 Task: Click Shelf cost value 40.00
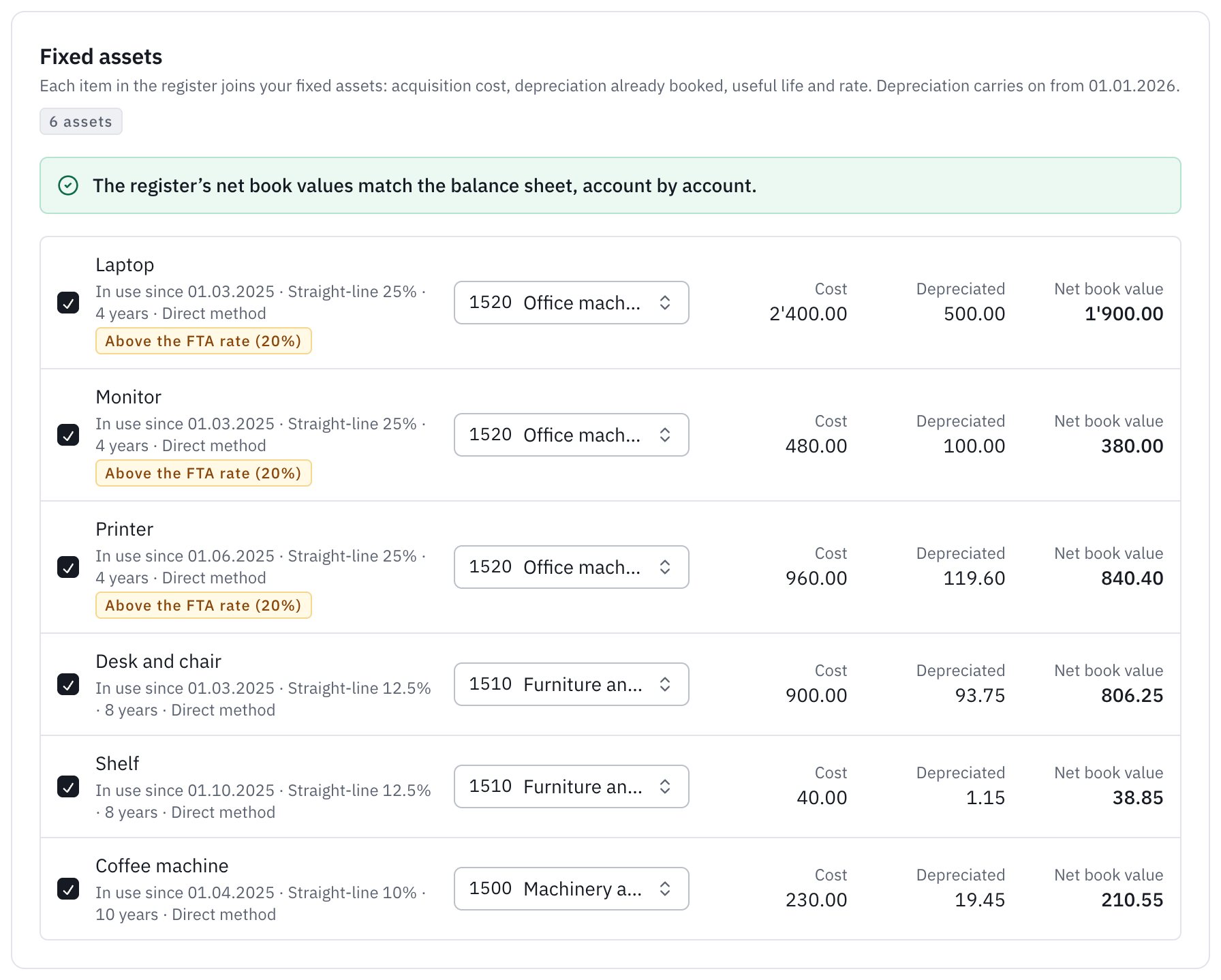[822, 797]
